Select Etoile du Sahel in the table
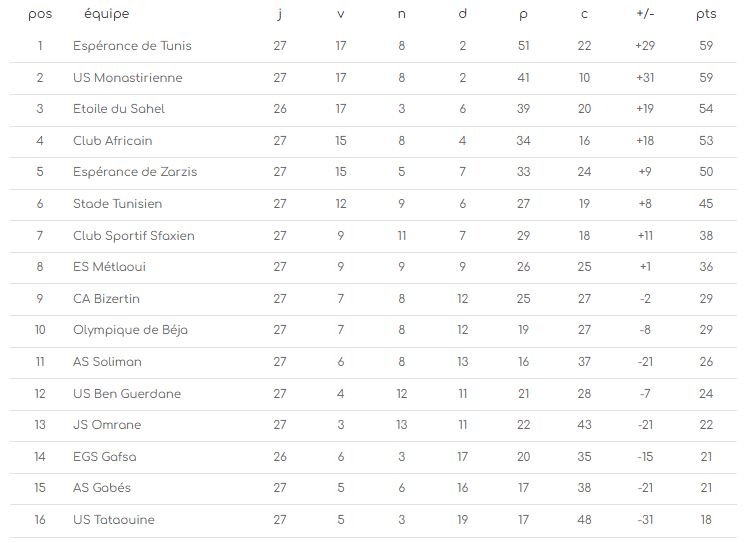This screenshot has height=543, width=754. (x=119, y=109)
